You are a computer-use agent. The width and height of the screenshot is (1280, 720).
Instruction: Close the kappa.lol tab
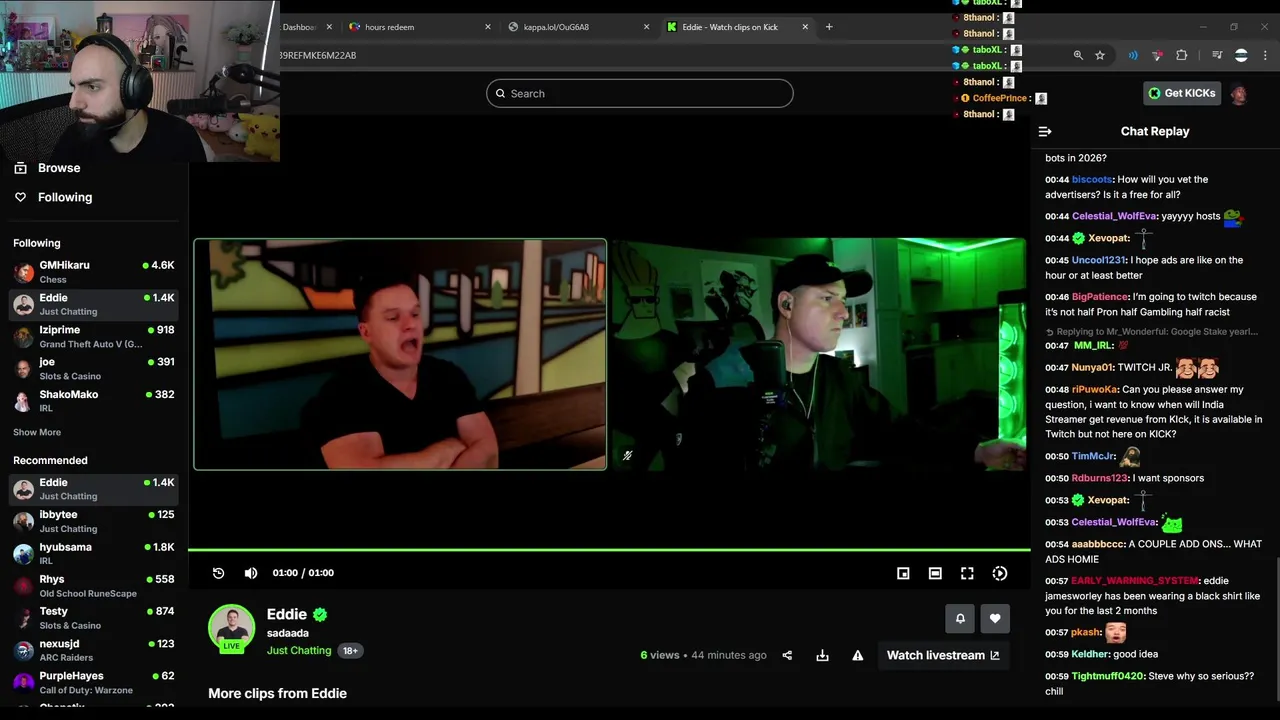pyautogui.click(x=647, y=27)
